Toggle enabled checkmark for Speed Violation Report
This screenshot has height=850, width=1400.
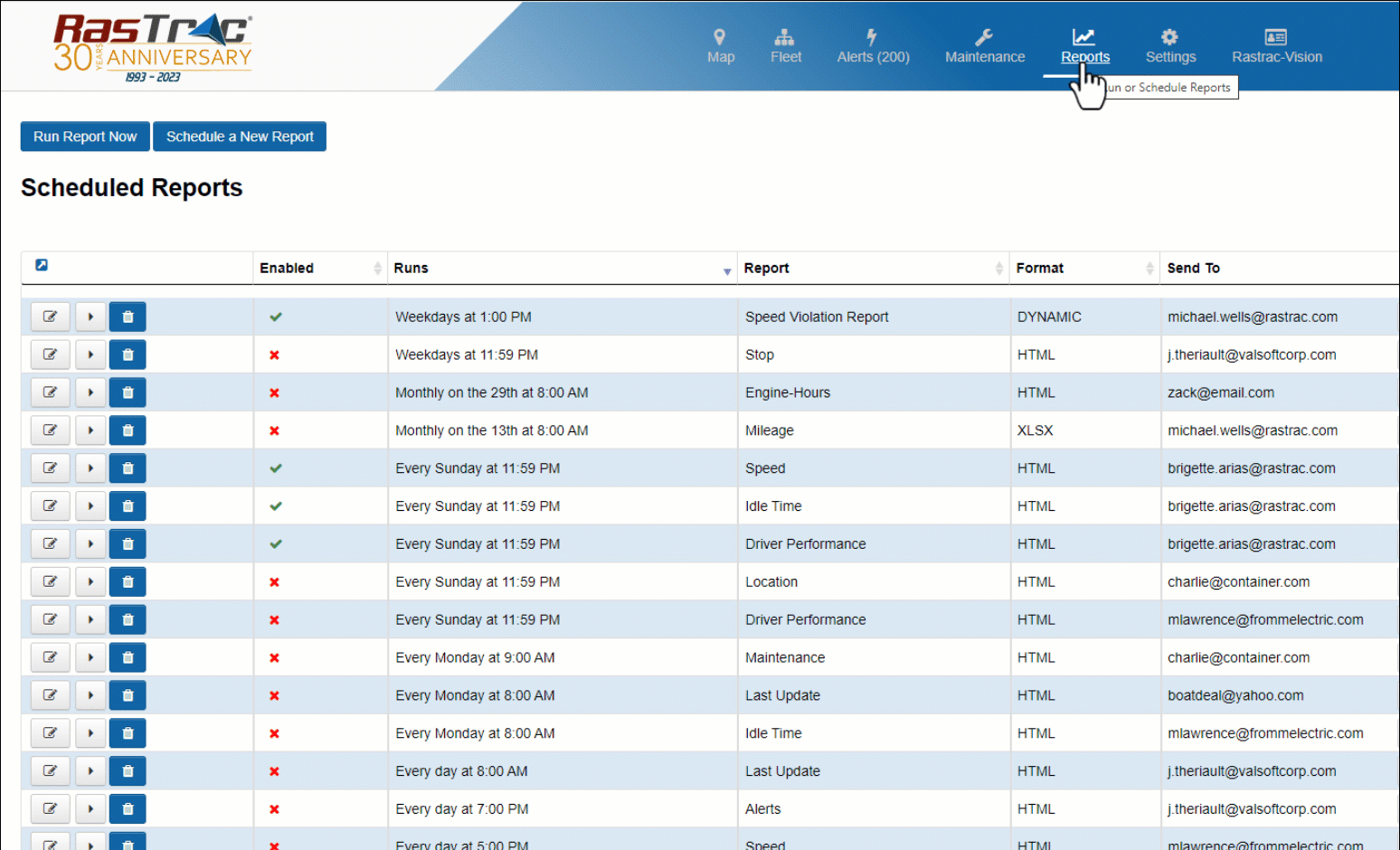click(276, 316)
